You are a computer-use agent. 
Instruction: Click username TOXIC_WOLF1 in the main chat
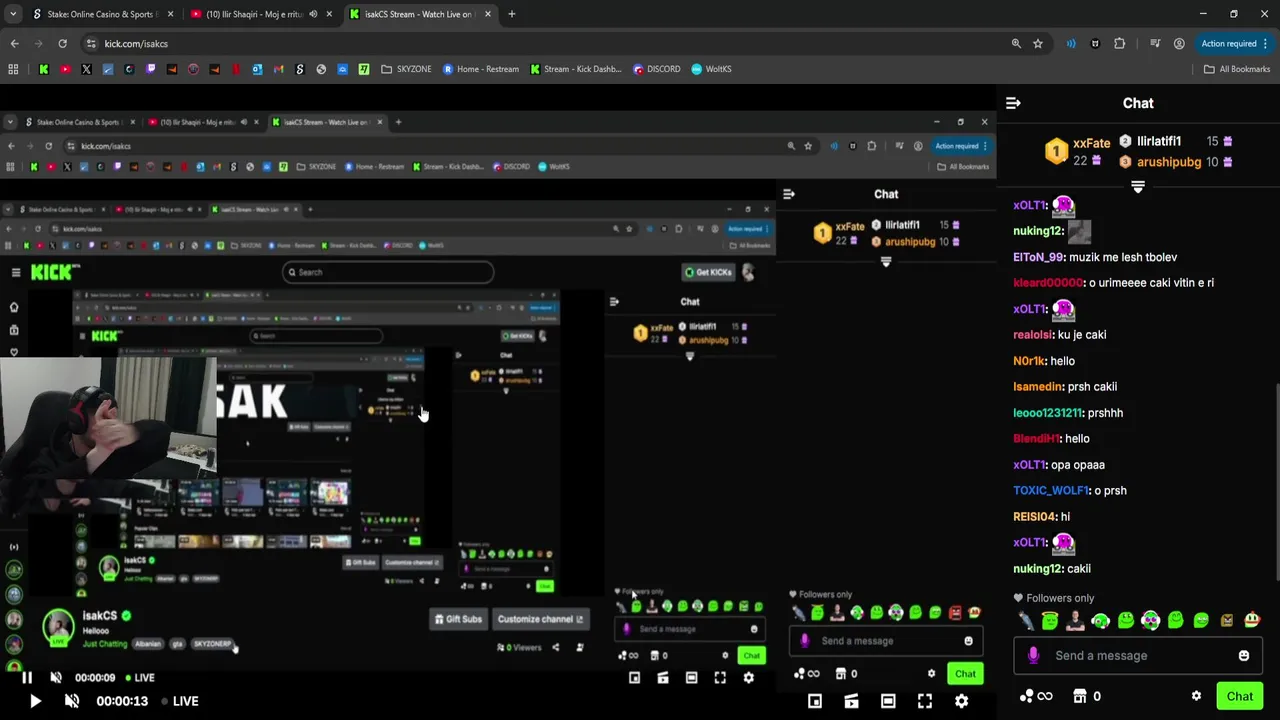coord(1051,491)
